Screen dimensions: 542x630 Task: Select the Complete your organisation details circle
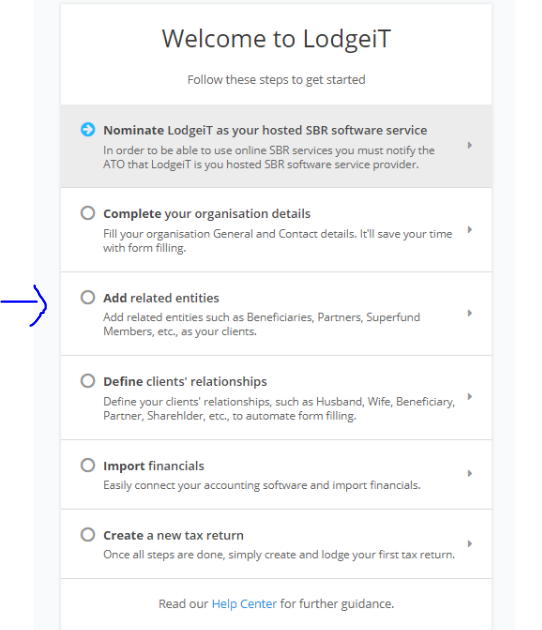click(x=88, y=213)
